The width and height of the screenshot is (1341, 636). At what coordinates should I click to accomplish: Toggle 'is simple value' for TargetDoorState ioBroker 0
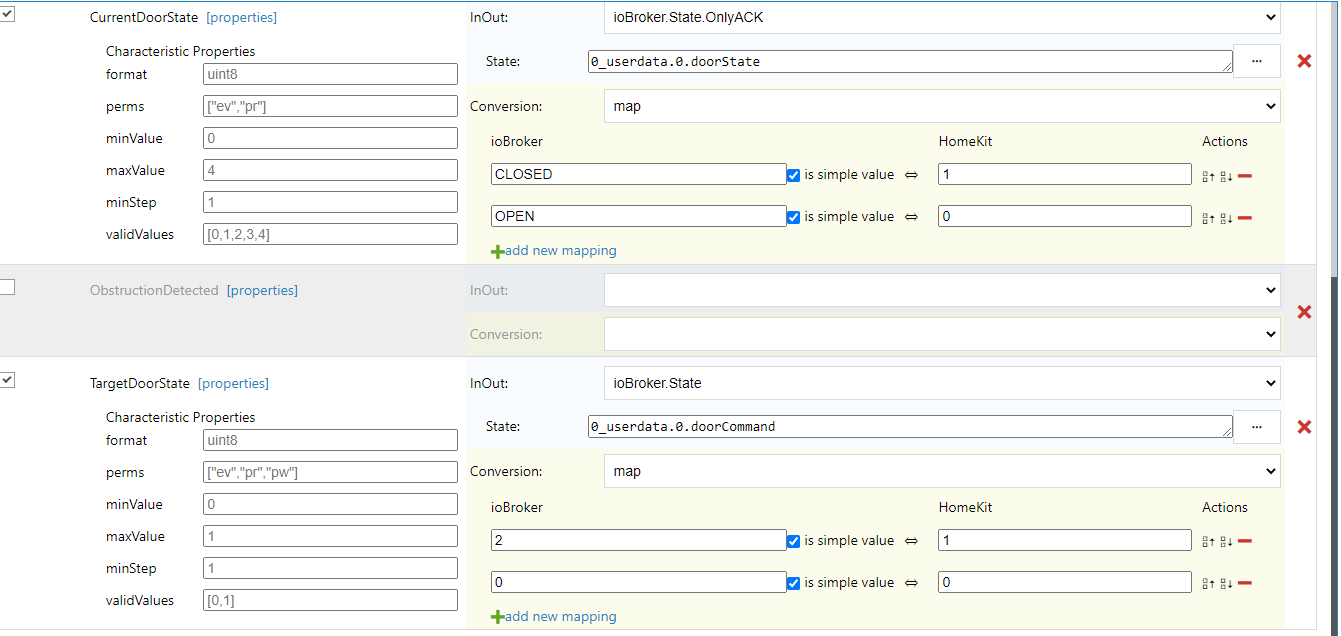(793, 583)
